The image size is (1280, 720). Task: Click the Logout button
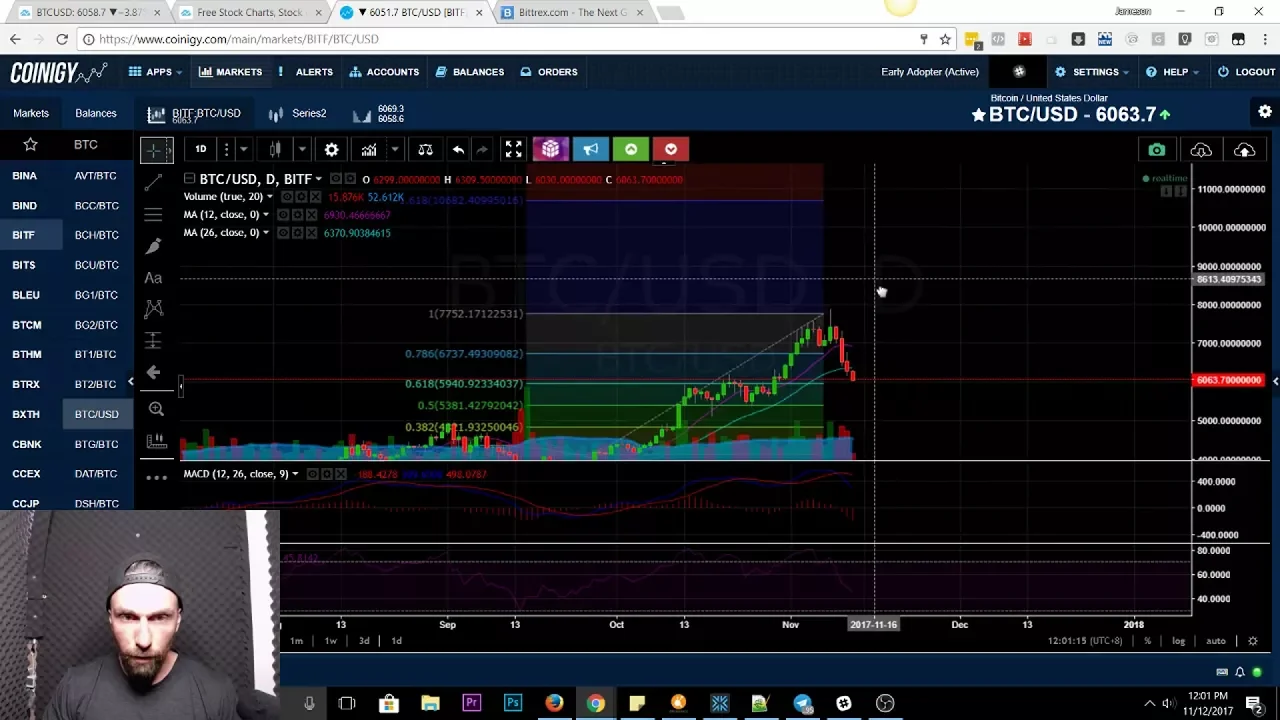point(1246,72)
